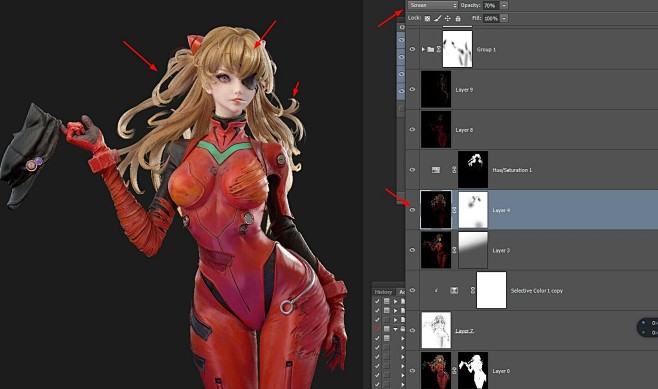This screenshot has height=389, width=658.
Task: Select the Layer 3 image thumbnail
Action: (x=436, y=250)
